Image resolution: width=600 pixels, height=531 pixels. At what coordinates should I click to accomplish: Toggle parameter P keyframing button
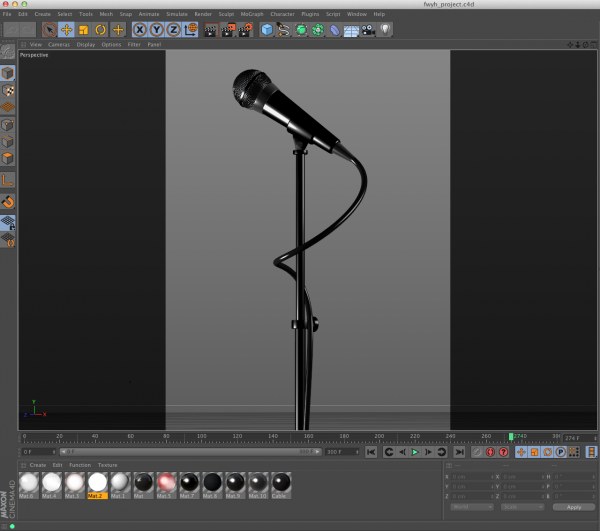point(561,452)
